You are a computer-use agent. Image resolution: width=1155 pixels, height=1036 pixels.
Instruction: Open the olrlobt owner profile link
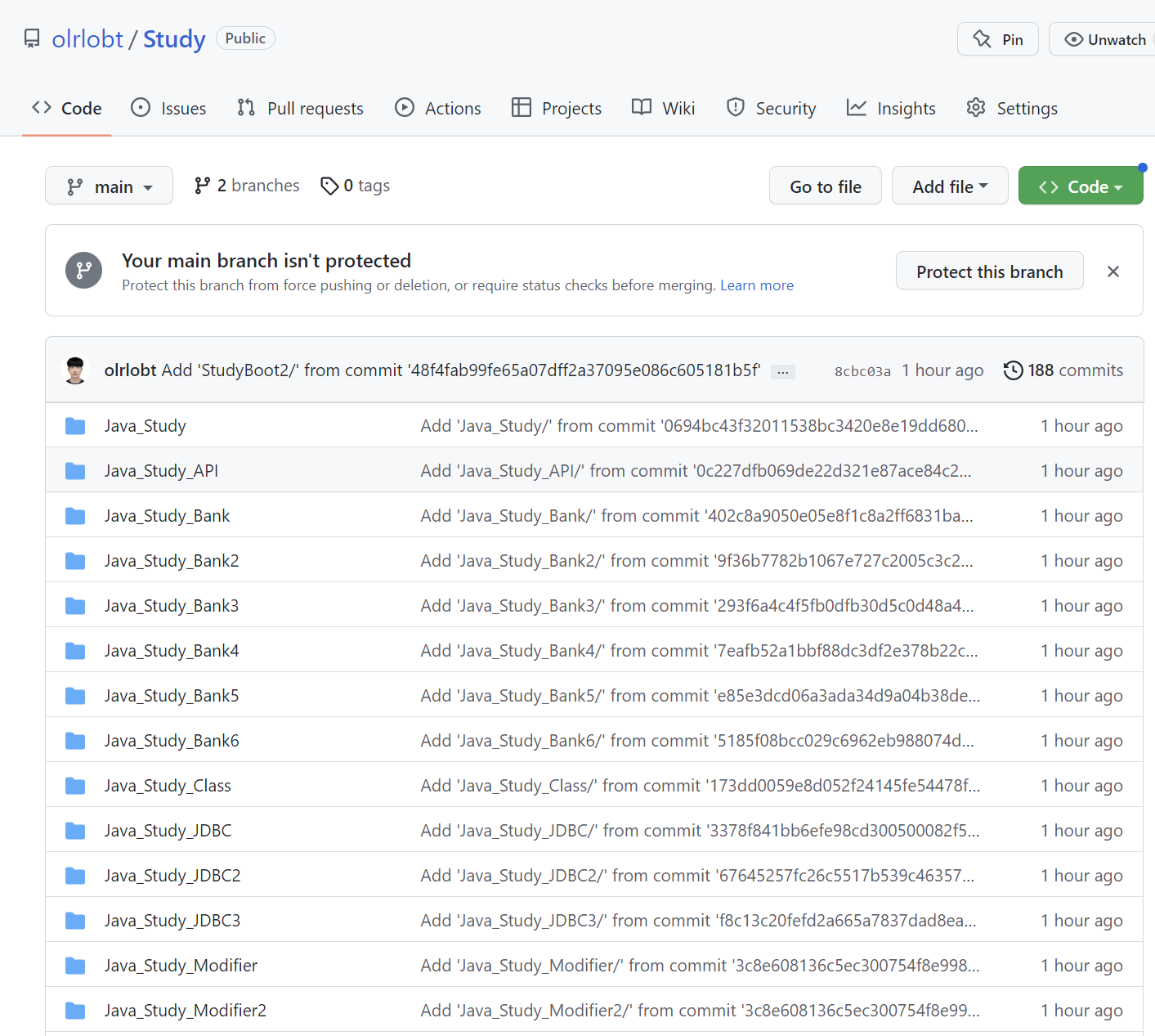[x=87, y=38]
